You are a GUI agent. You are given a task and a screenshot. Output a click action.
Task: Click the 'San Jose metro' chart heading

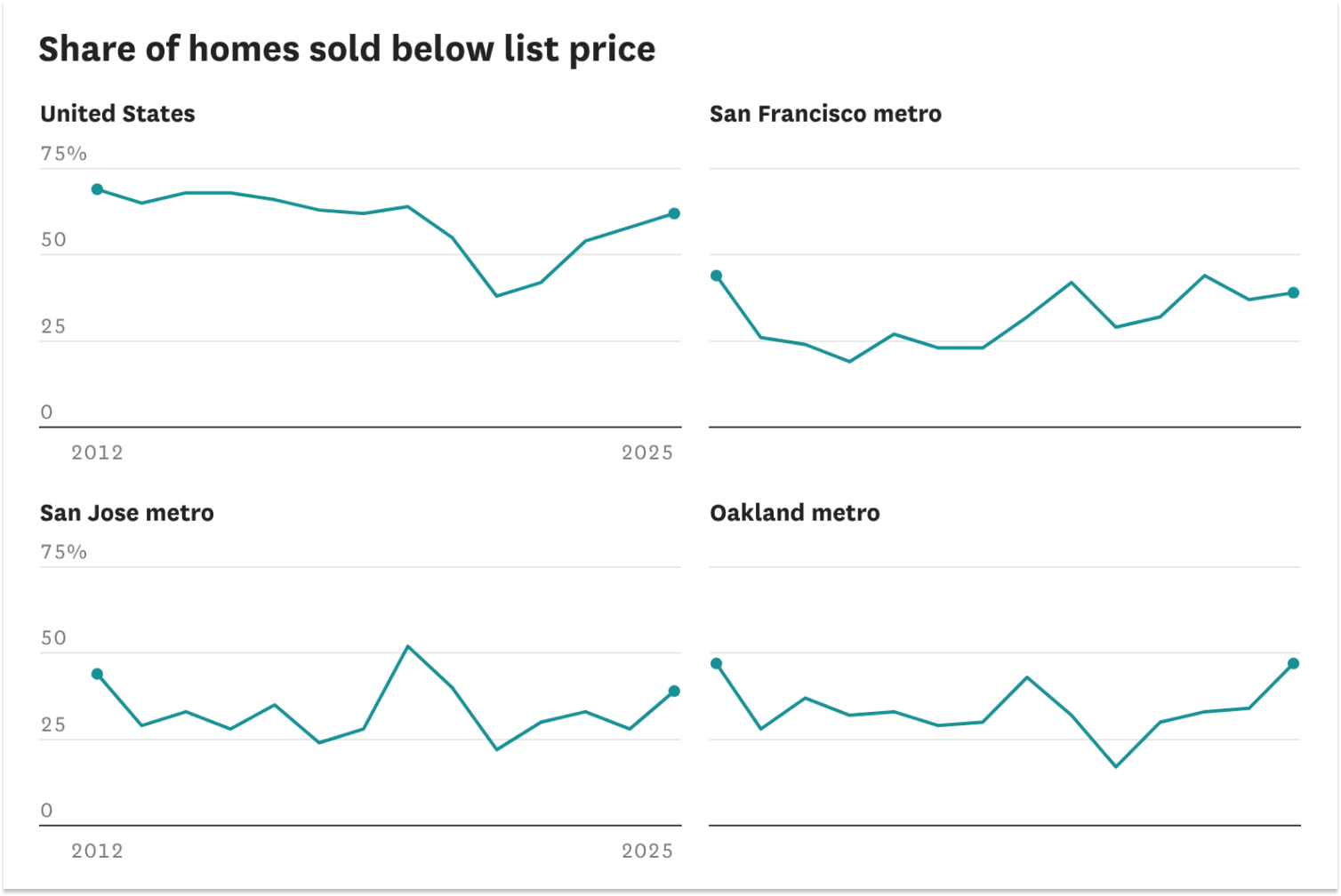click(127, 513)
